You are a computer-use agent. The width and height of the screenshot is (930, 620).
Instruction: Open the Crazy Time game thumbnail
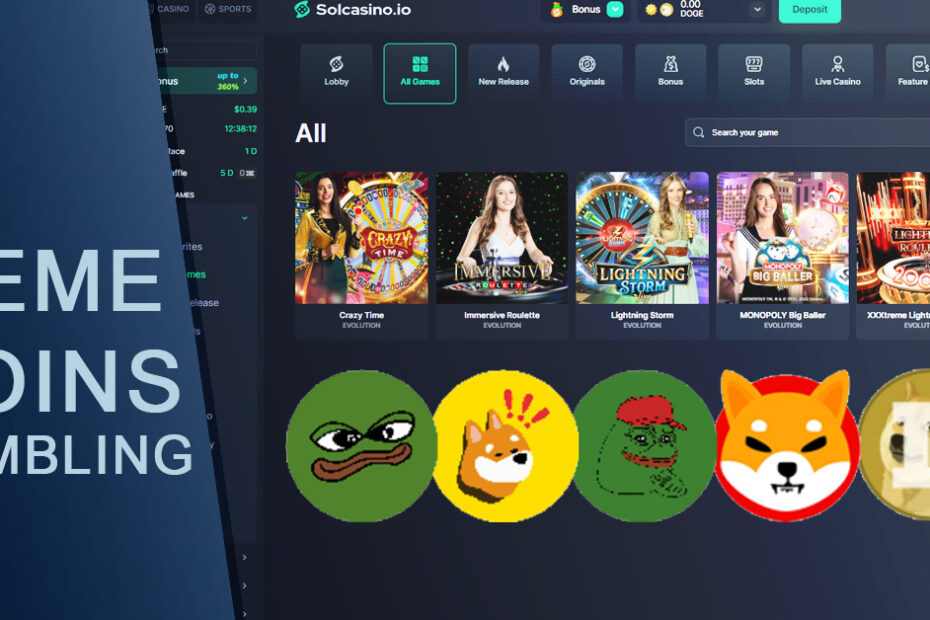(361, 238)
